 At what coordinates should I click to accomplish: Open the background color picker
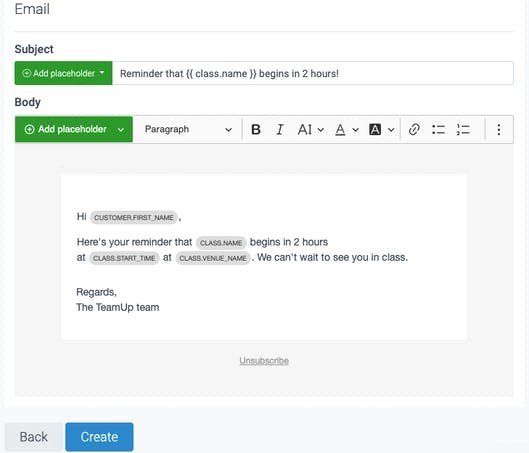[x=382, y=130]
